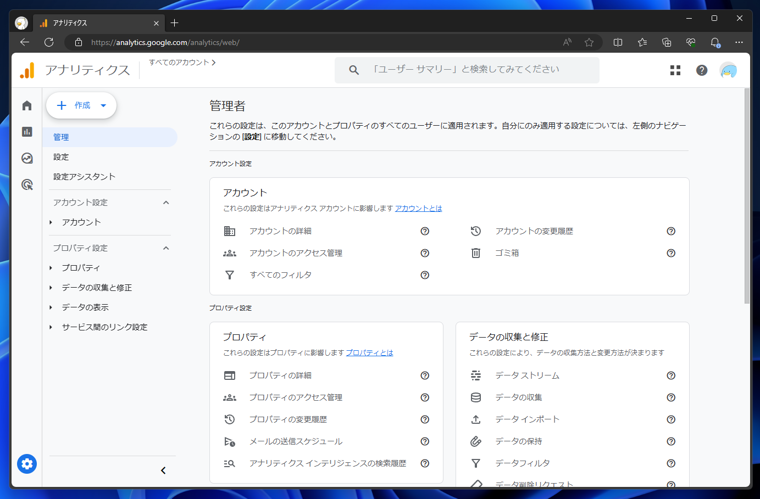Open help for データの収集
The image size is (760, 499).
coord(671,397)
